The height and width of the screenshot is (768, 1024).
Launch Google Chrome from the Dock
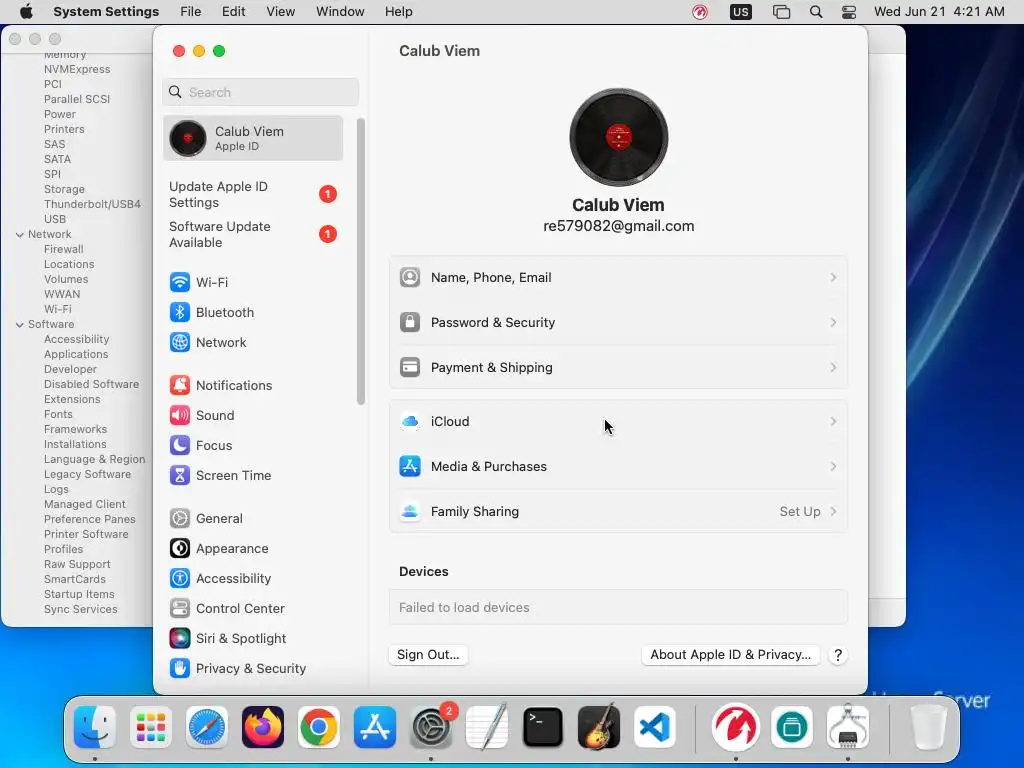(x=319, y=727)
